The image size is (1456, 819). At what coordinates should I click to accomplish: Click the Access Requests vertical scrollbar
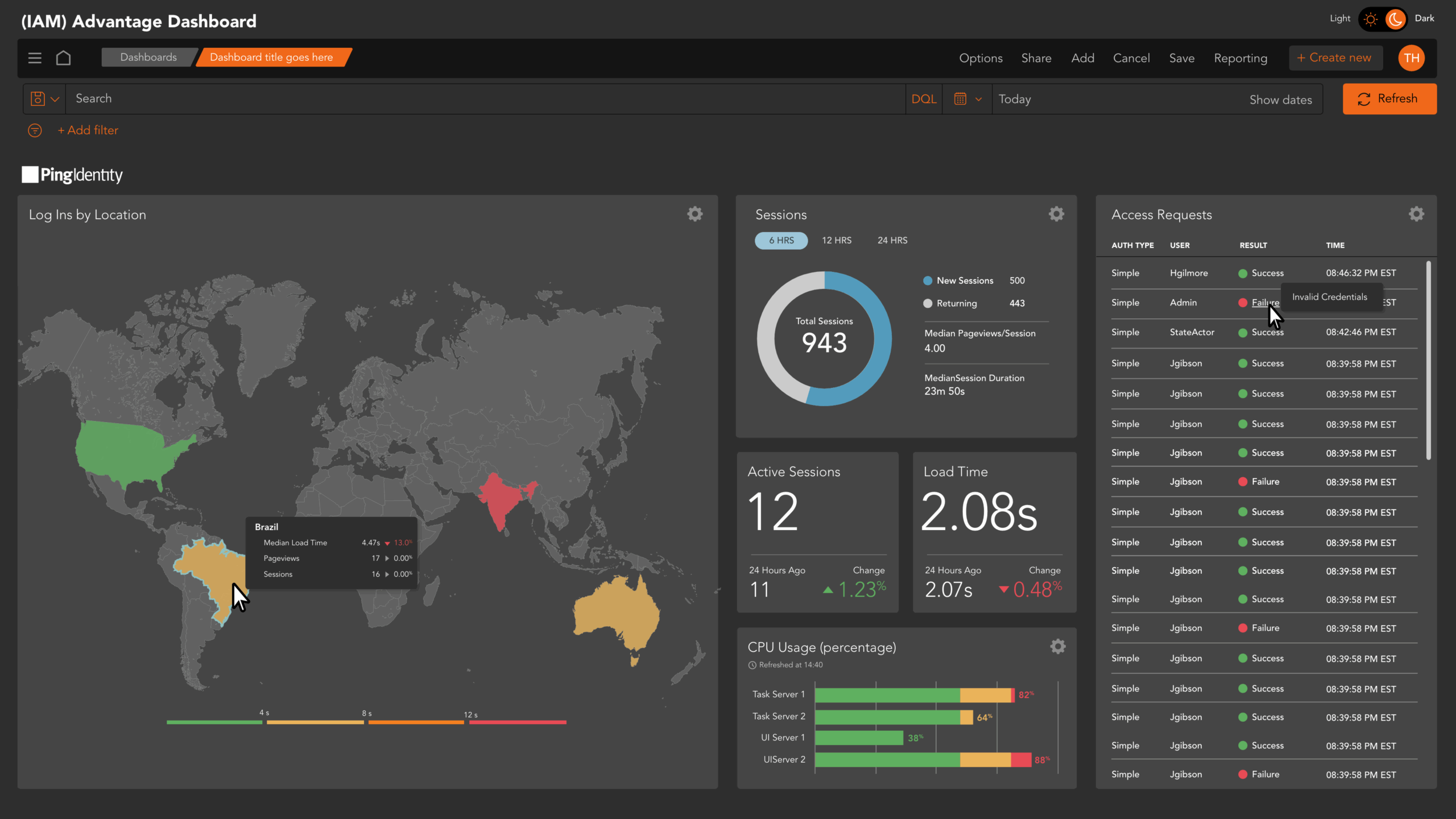[1428, 361]
